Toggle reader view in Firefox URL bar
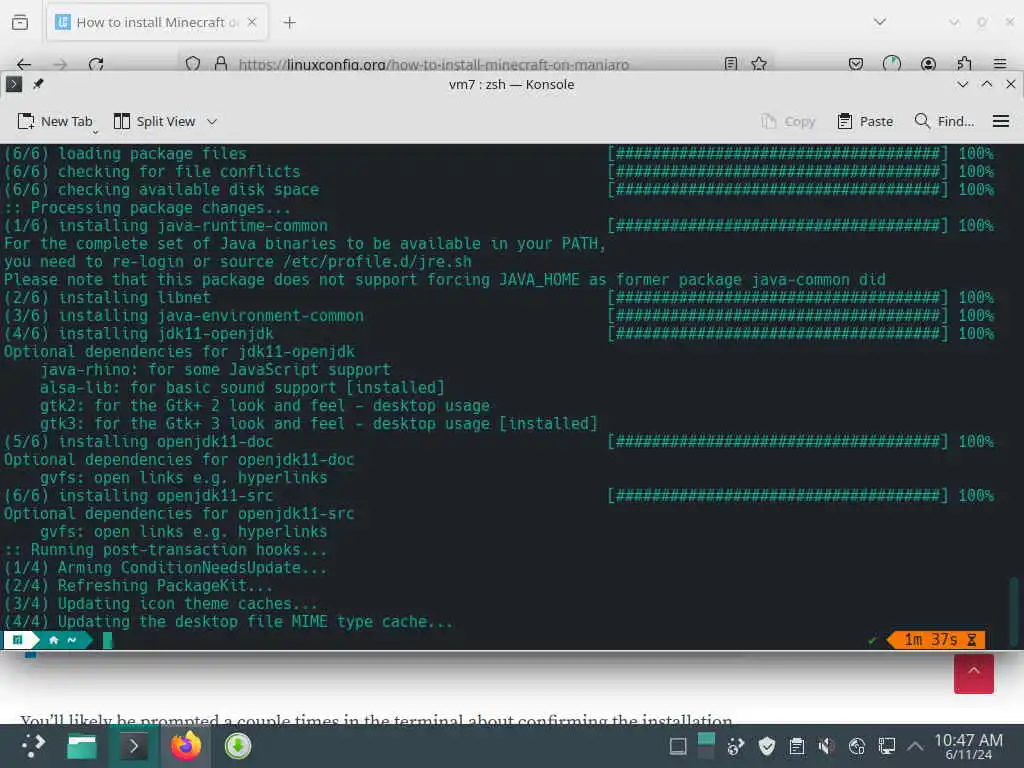Image resolution: width=1024 pixels, height=768 pixels. [731, 64]
